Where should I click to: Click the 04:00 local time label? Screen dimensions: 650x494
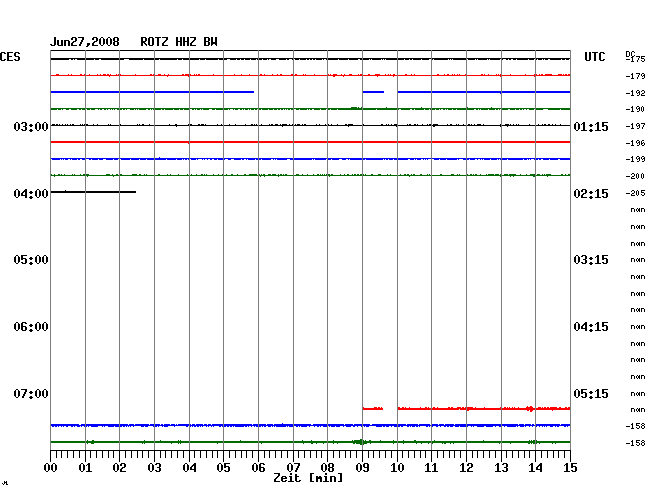point(31,194)
